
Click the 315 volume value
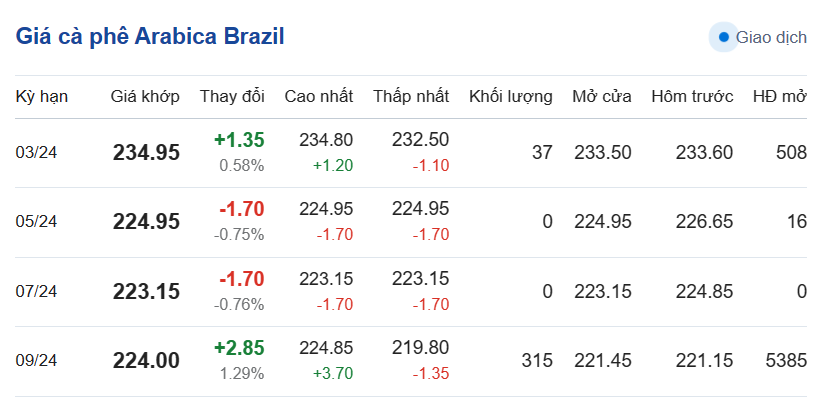pos(537,361)
